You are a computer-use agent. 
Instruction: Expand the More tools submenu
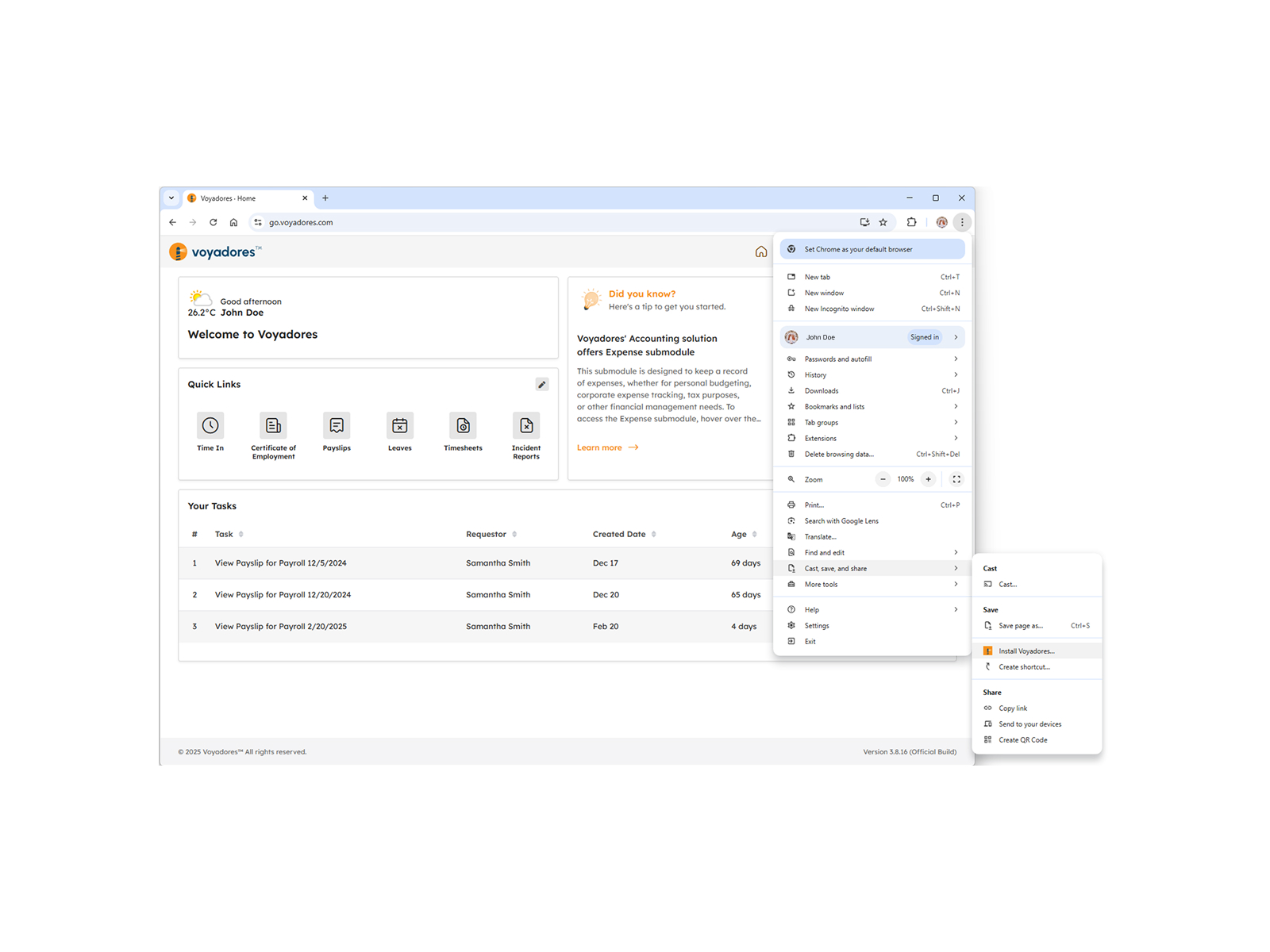pos(872,585)
